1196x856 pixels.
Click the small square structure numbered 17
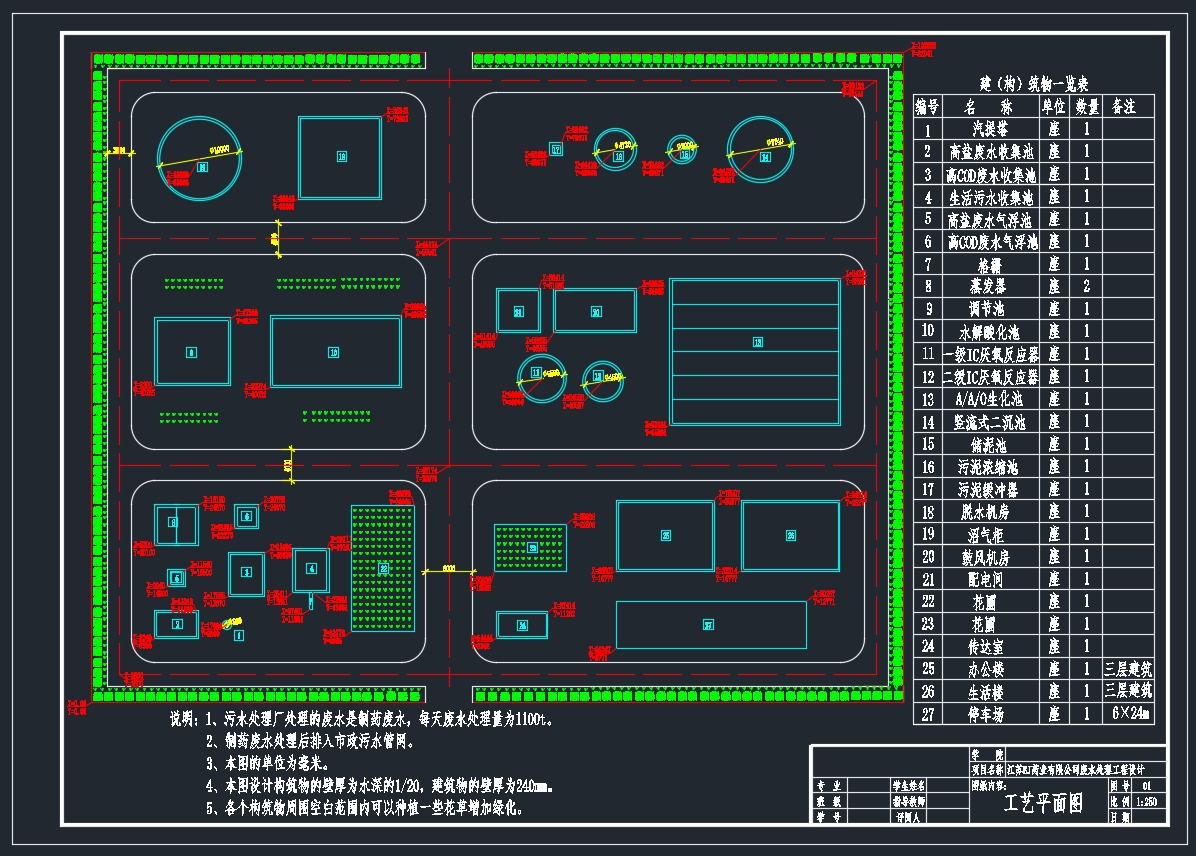556,149
